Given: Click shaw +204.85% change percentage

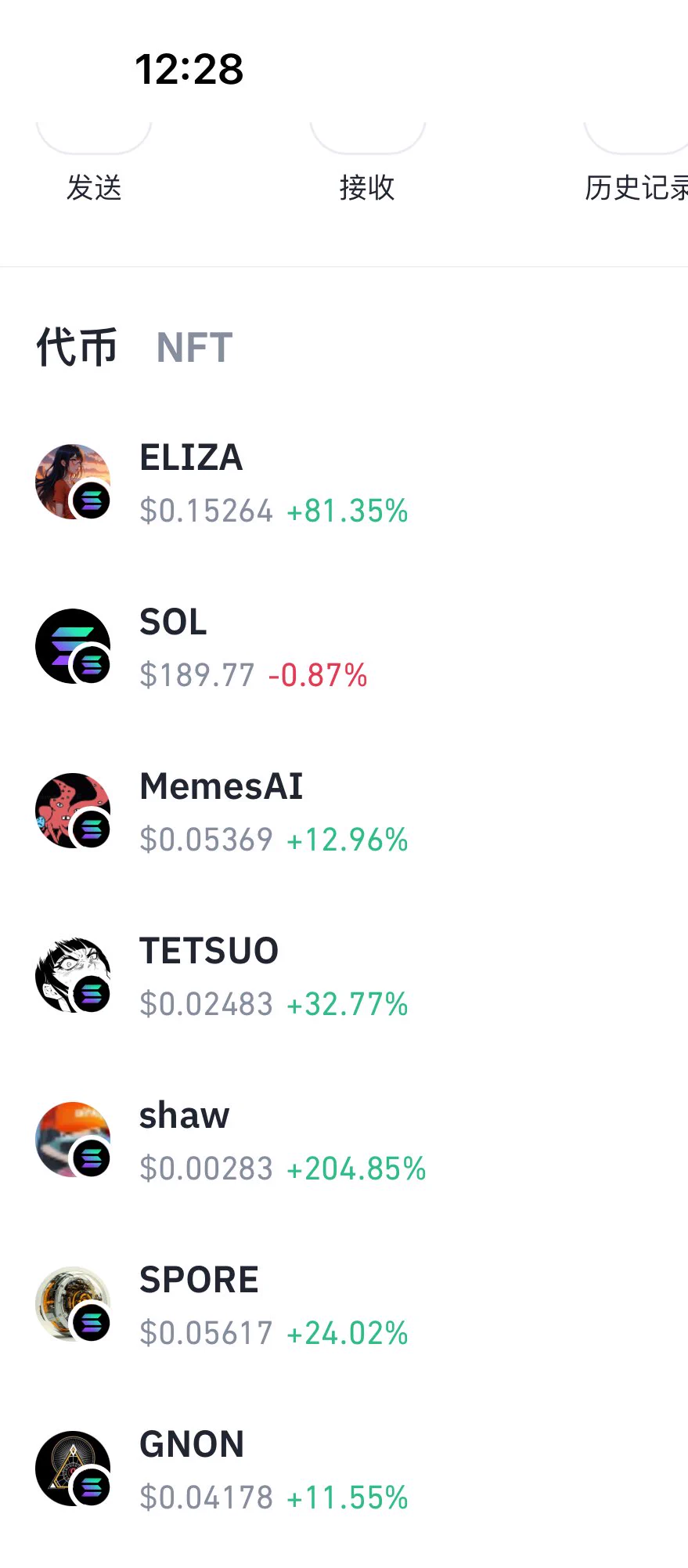Looking at the screenshot, I should (356, 1169).
